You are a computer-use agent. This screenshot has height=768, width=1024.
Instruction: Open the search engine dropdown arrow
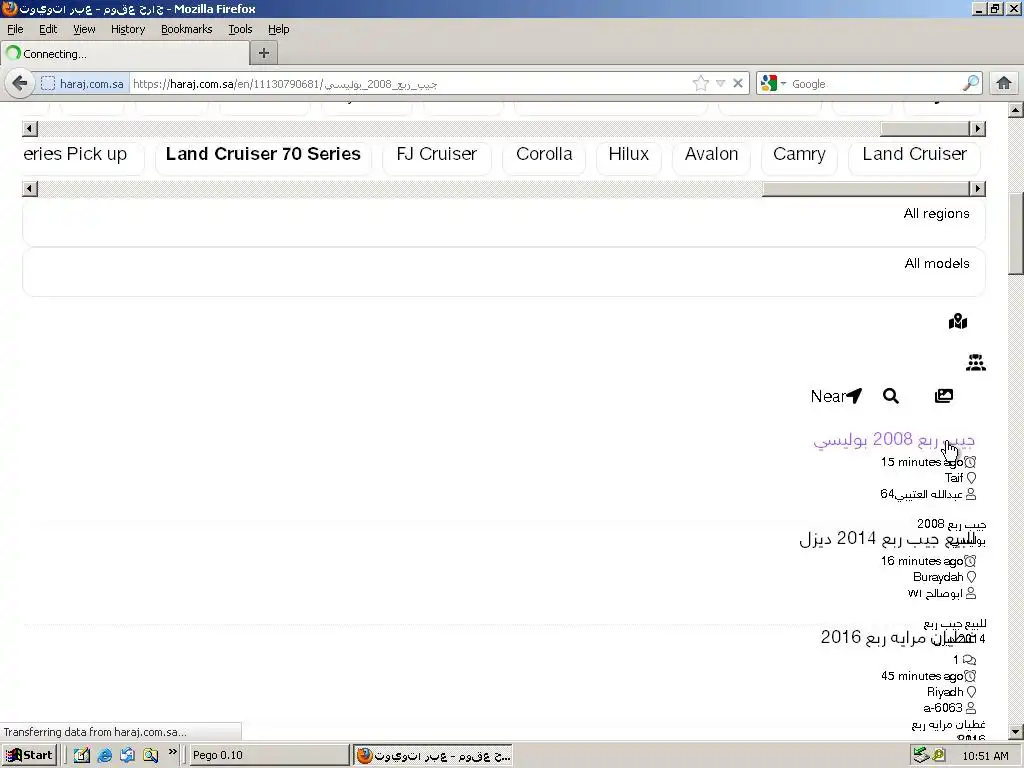[783, 84]
